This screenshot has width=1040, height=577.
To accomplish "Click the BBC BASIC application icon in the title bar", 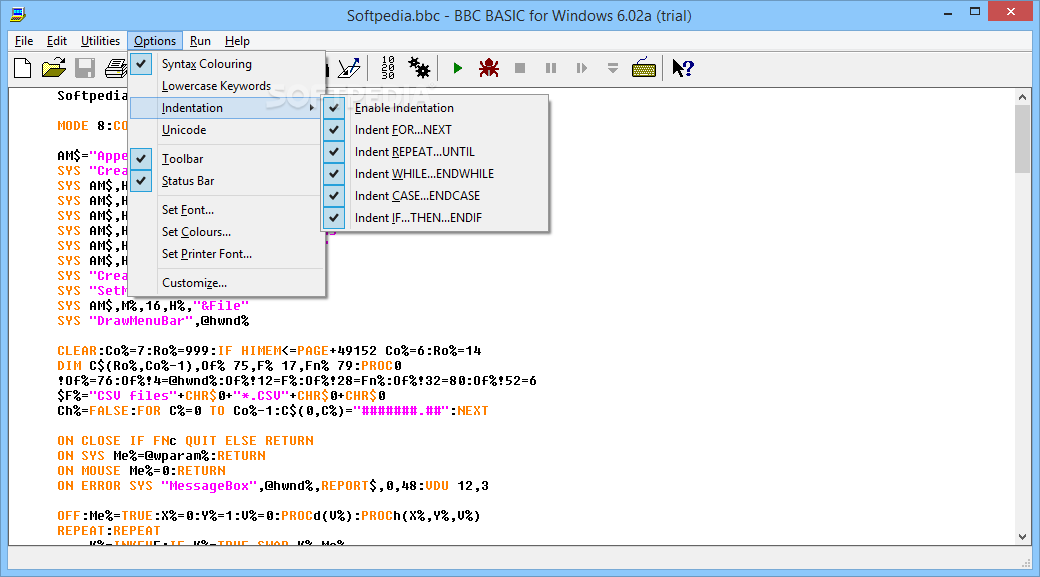I will [x=18, y=15].
